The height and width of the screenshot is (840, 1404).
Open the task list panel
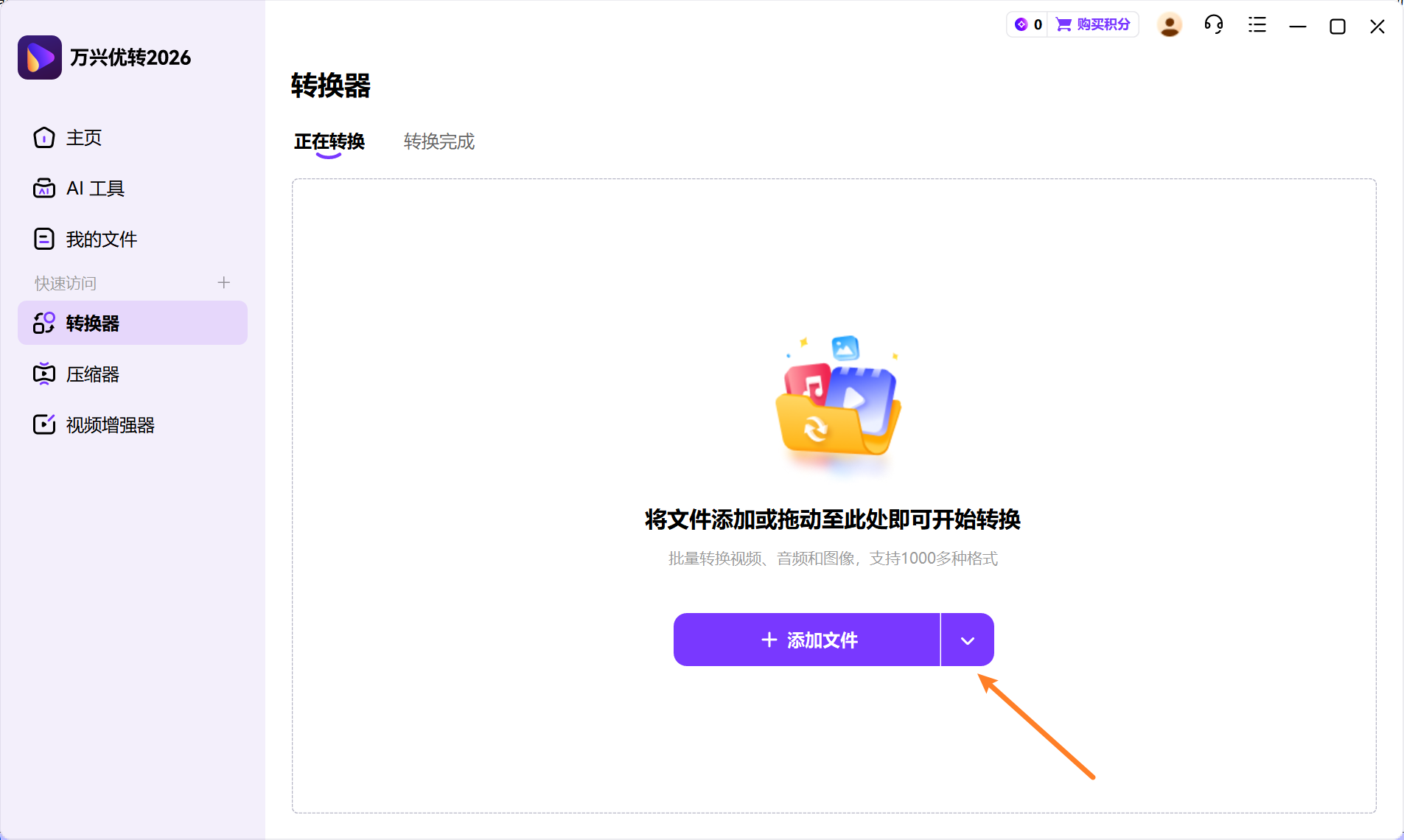click(x=1257, y=24)
